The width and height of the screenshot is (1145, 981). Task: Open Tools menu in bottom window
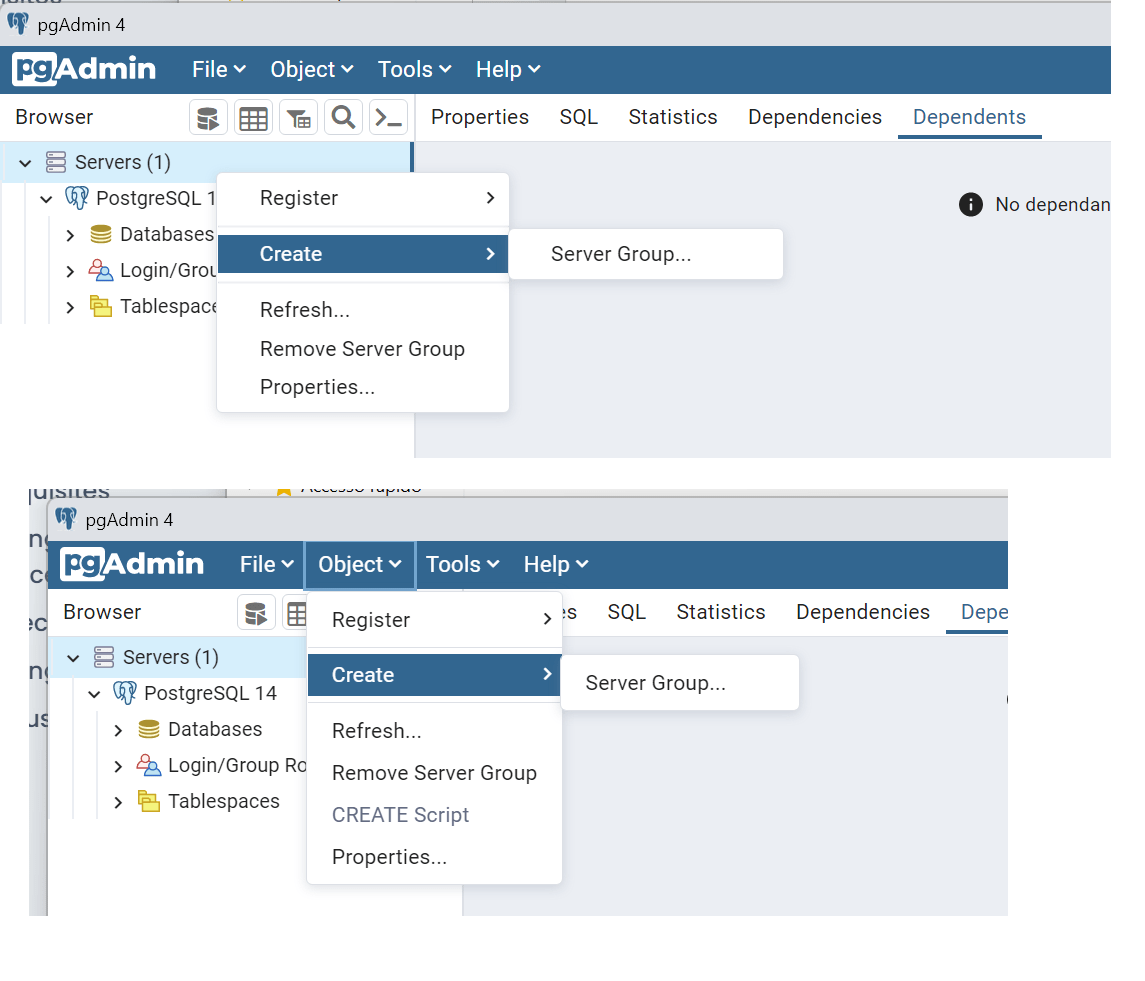[x=462, y=565]
